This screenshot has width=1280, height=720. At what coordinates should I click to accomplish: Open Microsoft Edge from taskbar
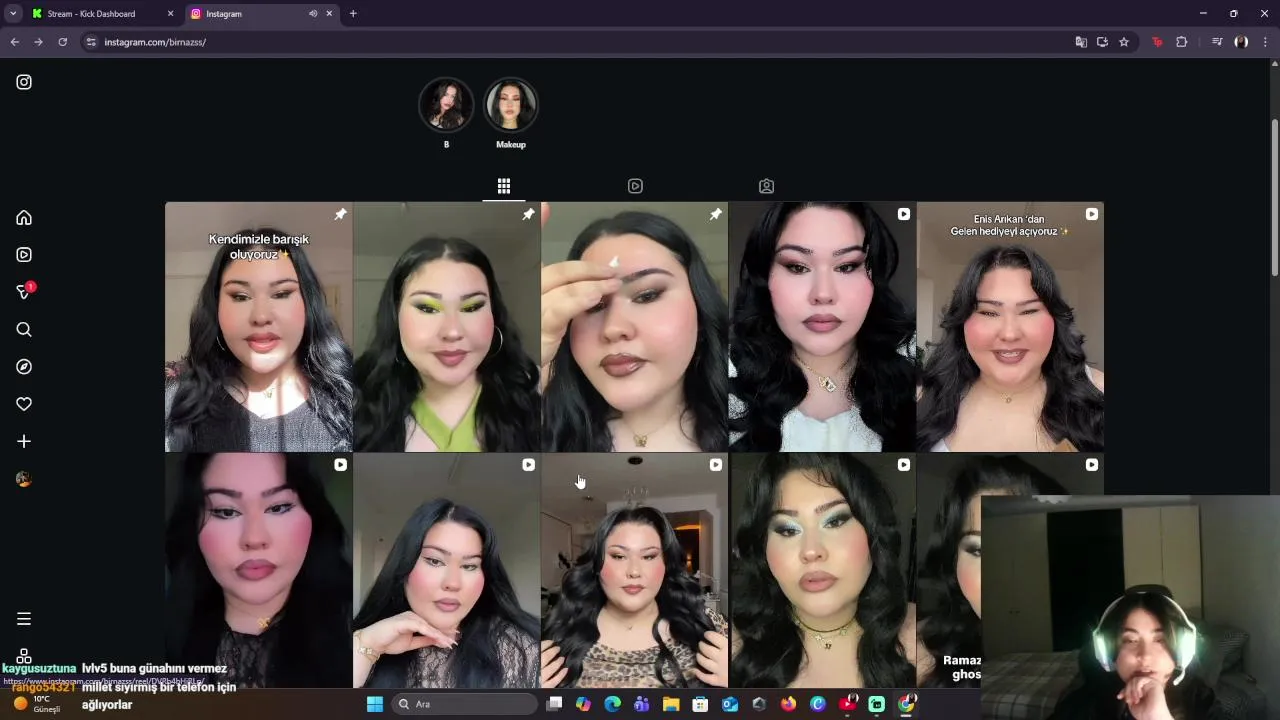[x=613, y=704]
